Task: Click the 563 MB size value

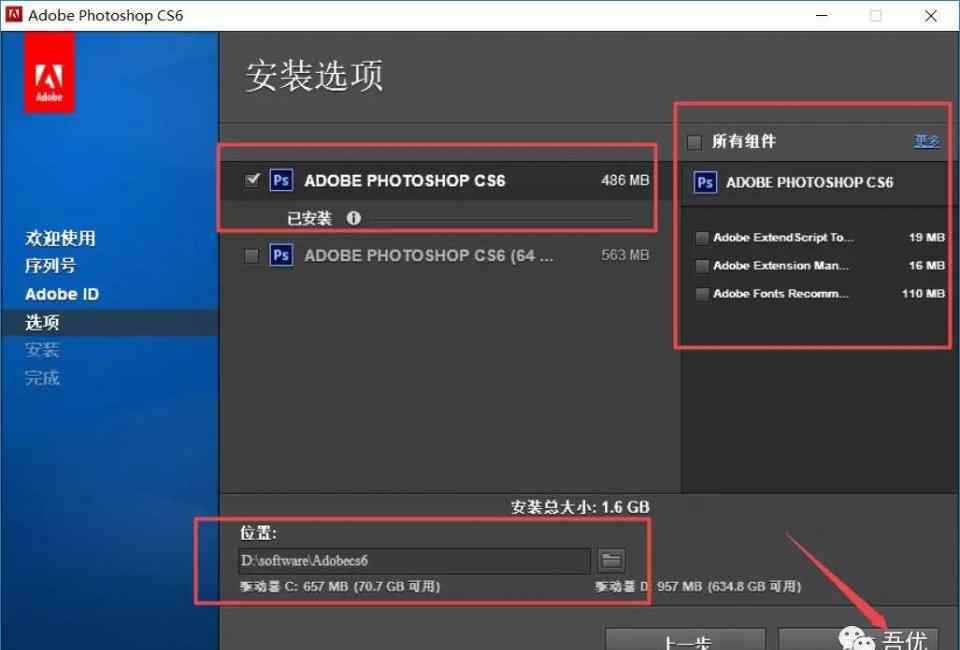Action: (x=625, y=255)
